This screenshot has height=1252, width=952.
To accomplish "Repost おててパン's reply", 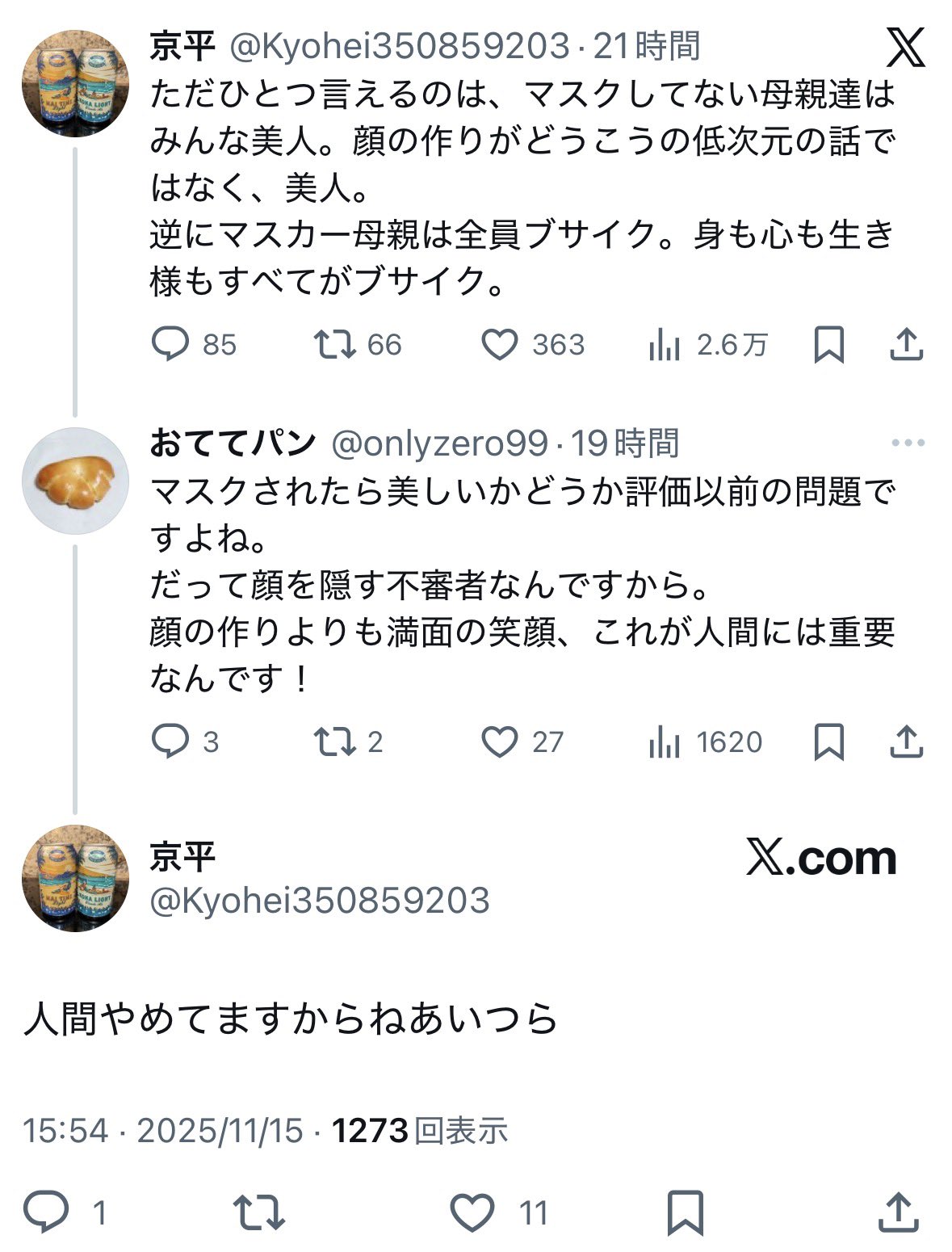I will [335, 742].
